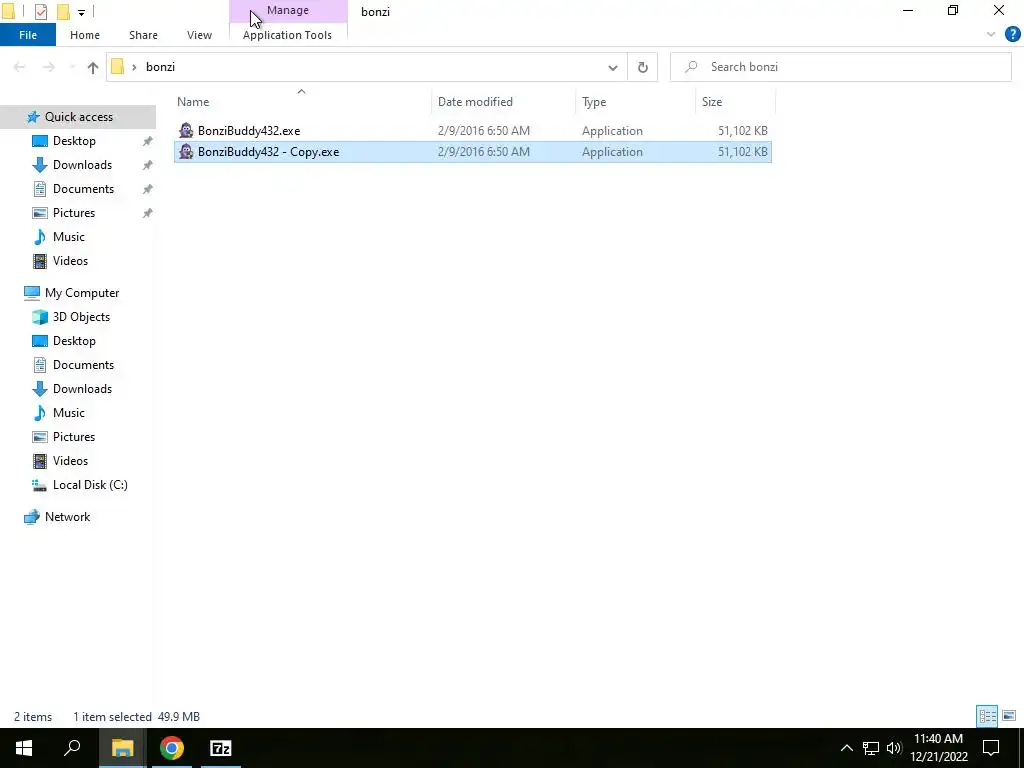Open Desktop under My Computer
The height and width of the screenshot is (768, 1024).
(74, 341)
